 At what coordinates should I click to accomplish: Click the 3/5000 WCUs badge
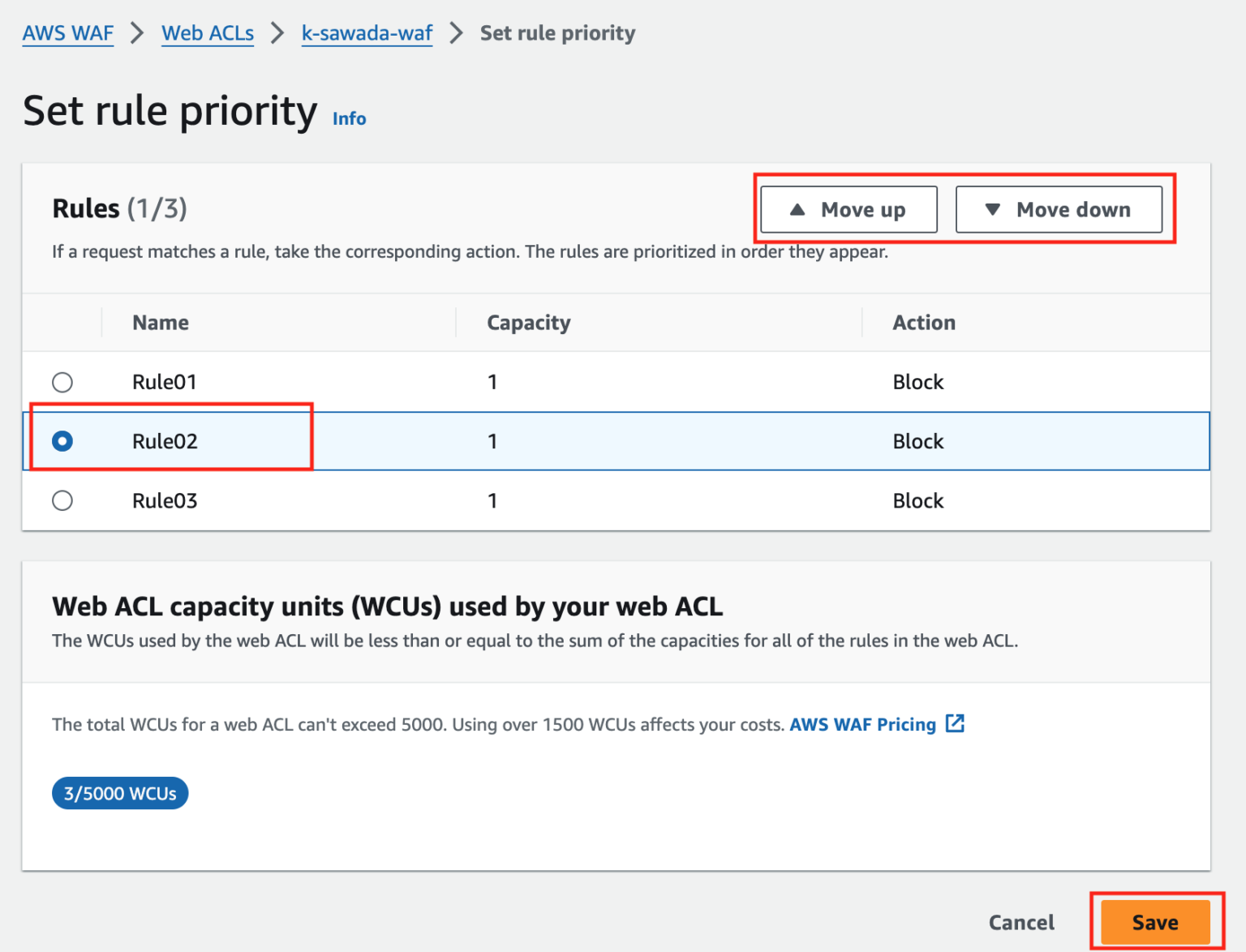[119, 793]
